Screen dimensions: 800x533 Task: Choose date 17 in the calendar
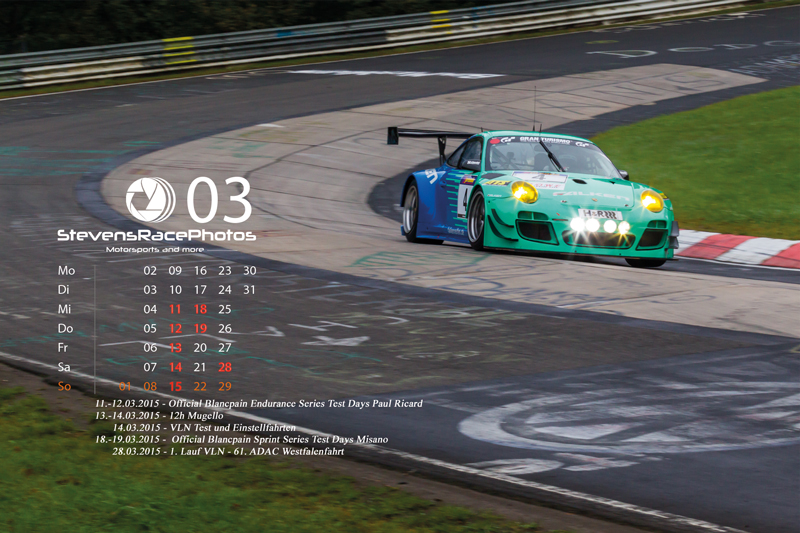(200, 290)
